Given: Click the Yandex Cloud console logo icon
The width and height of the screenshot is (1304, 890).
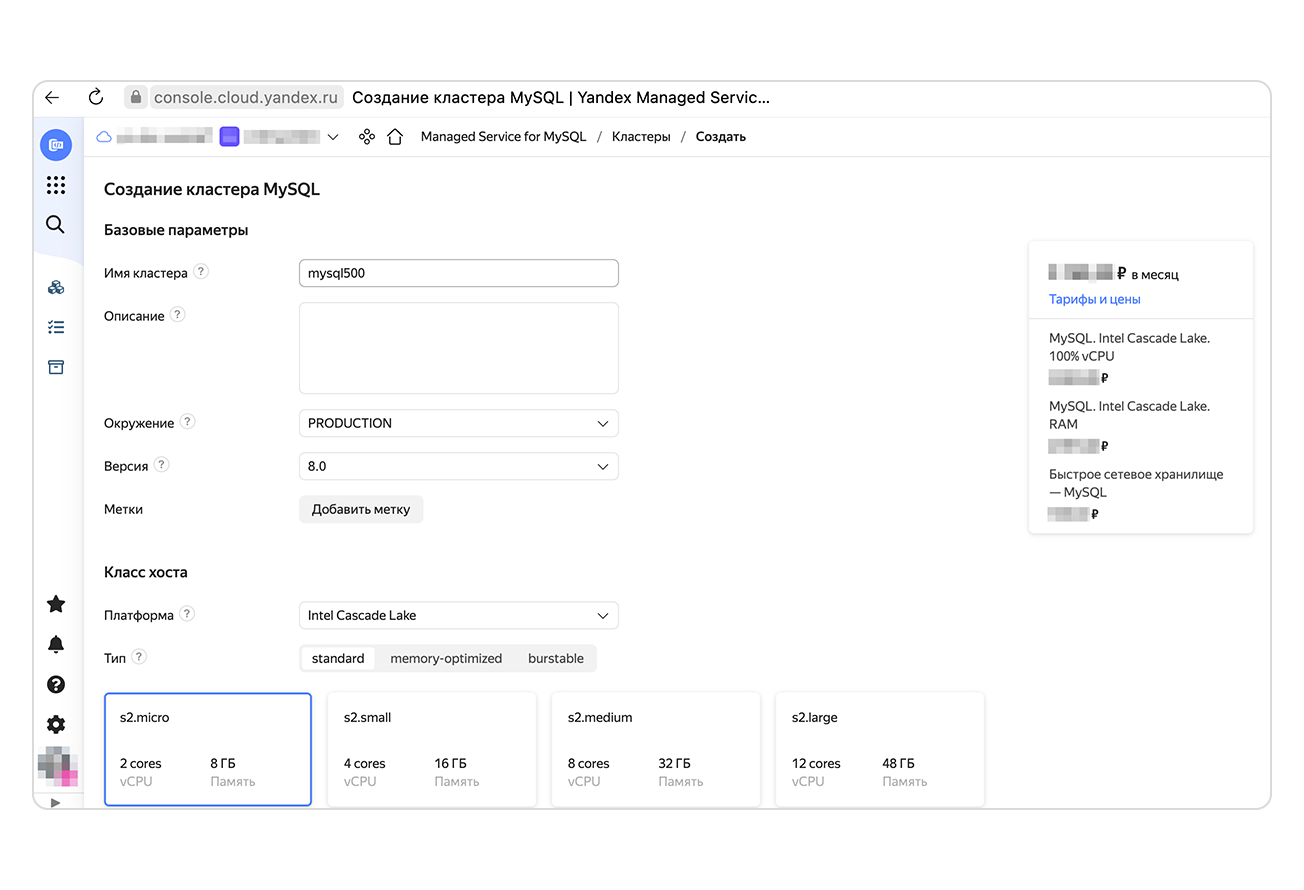Looking at the screenshot, I should coord(56,145).
